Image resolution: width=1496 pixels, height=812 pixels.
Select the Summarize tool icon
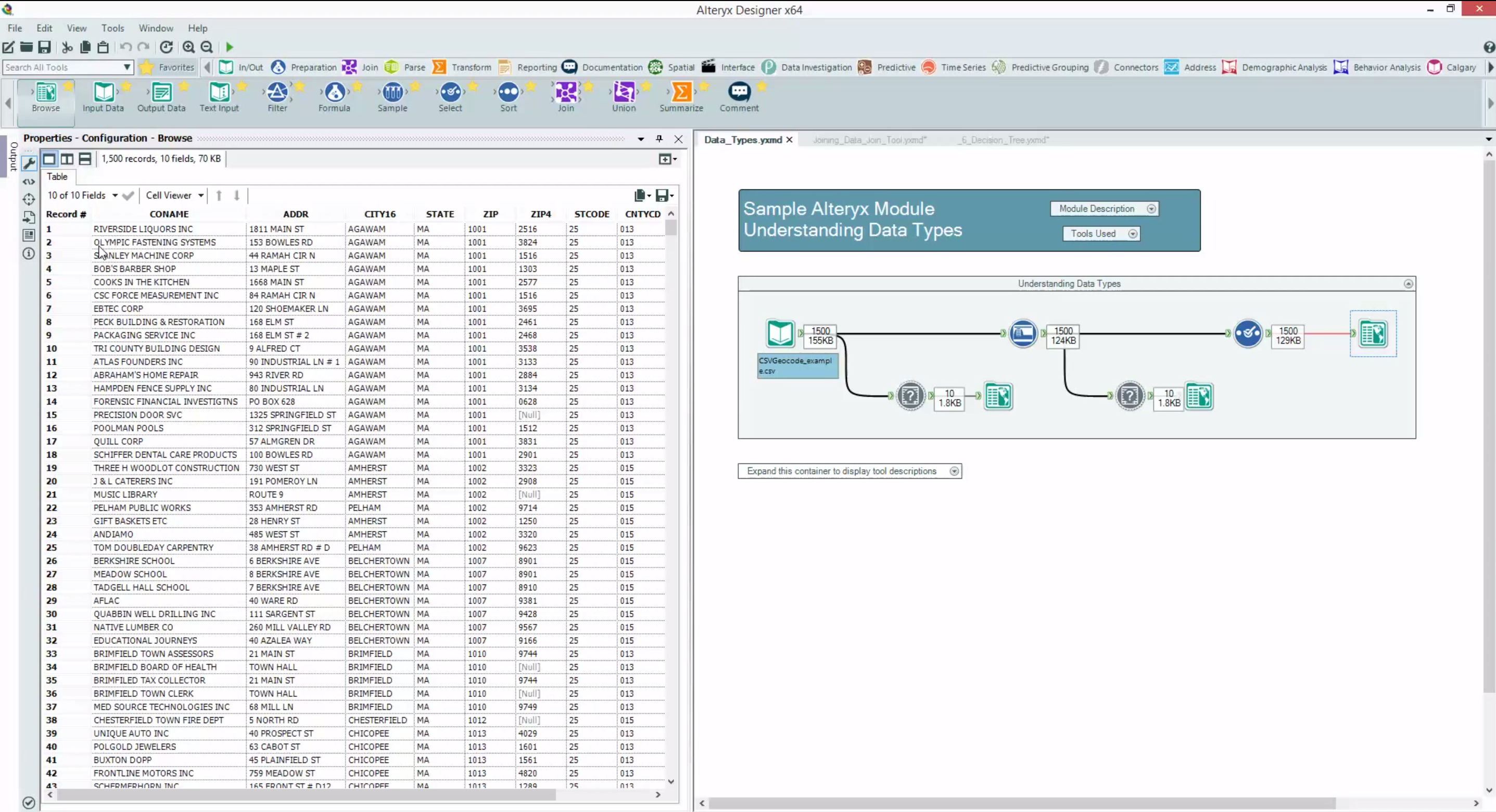(x=681, y=93)
